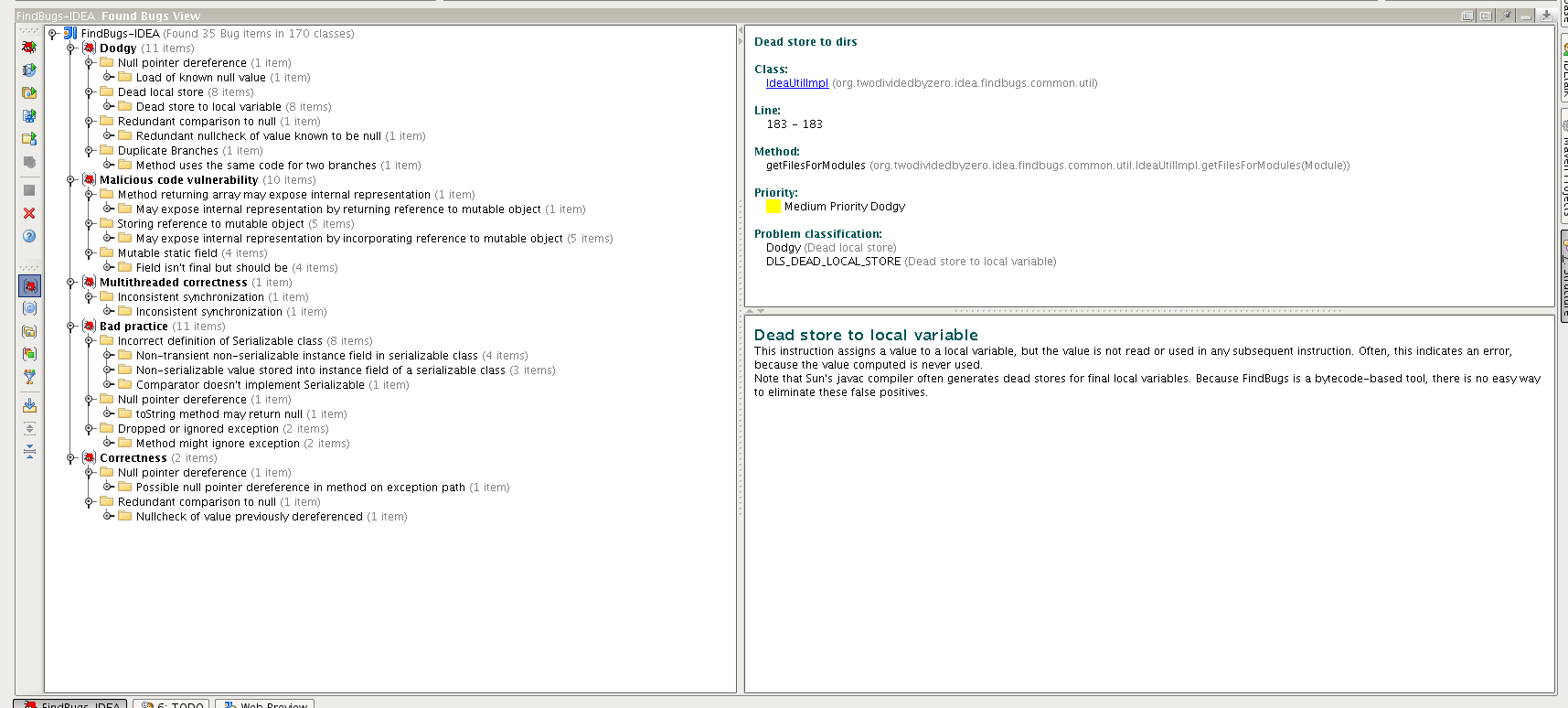Click the funnel filter icon in the sidebar
This screenshot has height=708, width=1568.
click(x=29, y=377)
